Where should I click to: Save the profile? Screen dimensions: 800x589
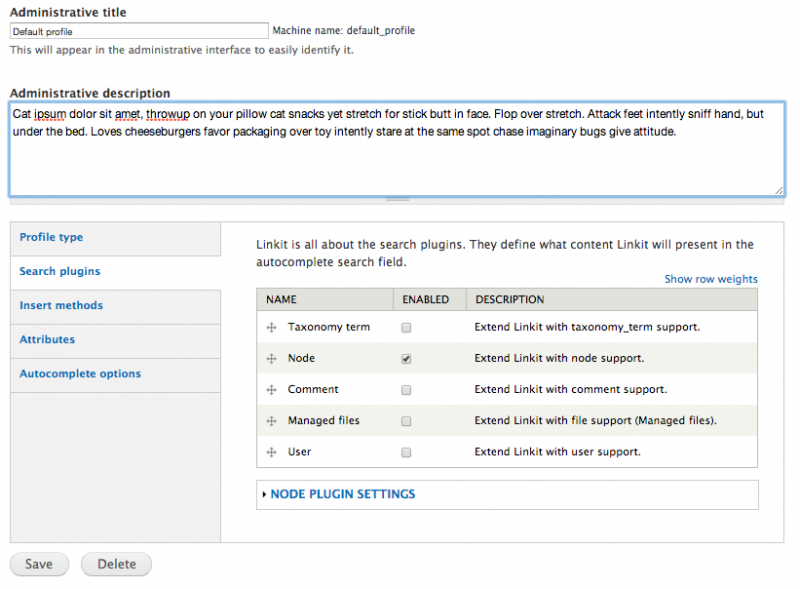(x=38, y=564)
